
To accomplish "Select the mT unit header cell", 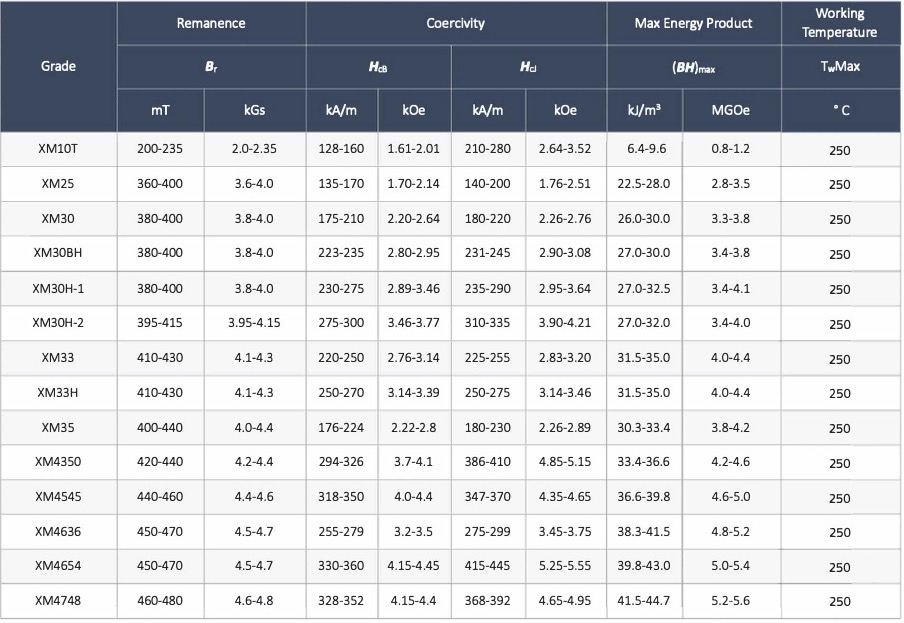I will (x=160, y=111).
